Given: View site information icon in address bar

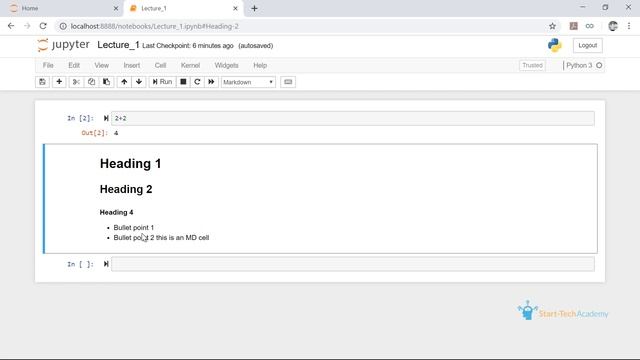Looking at the screenshot, I should pyautogui.click(x=63, y=26).
